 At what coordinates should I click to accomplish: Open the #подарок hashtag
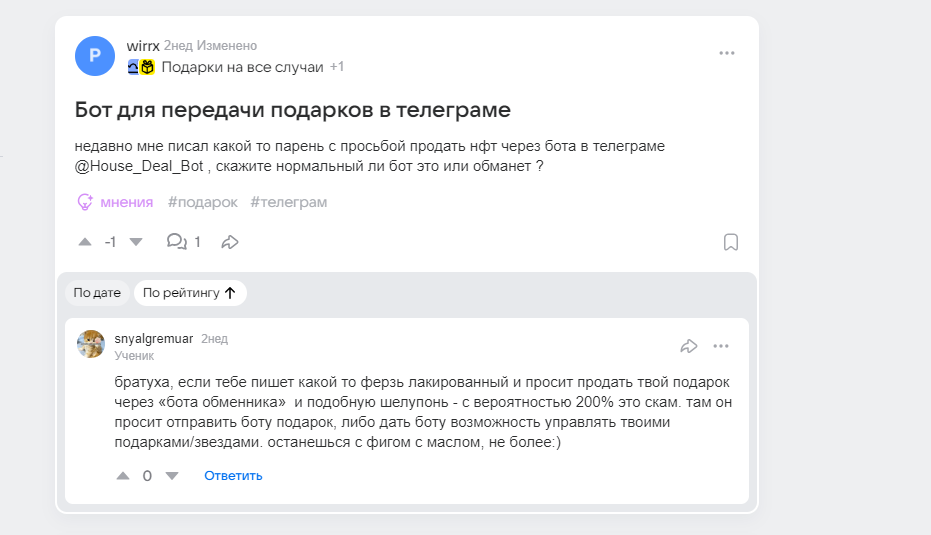(x=202, y=202)
